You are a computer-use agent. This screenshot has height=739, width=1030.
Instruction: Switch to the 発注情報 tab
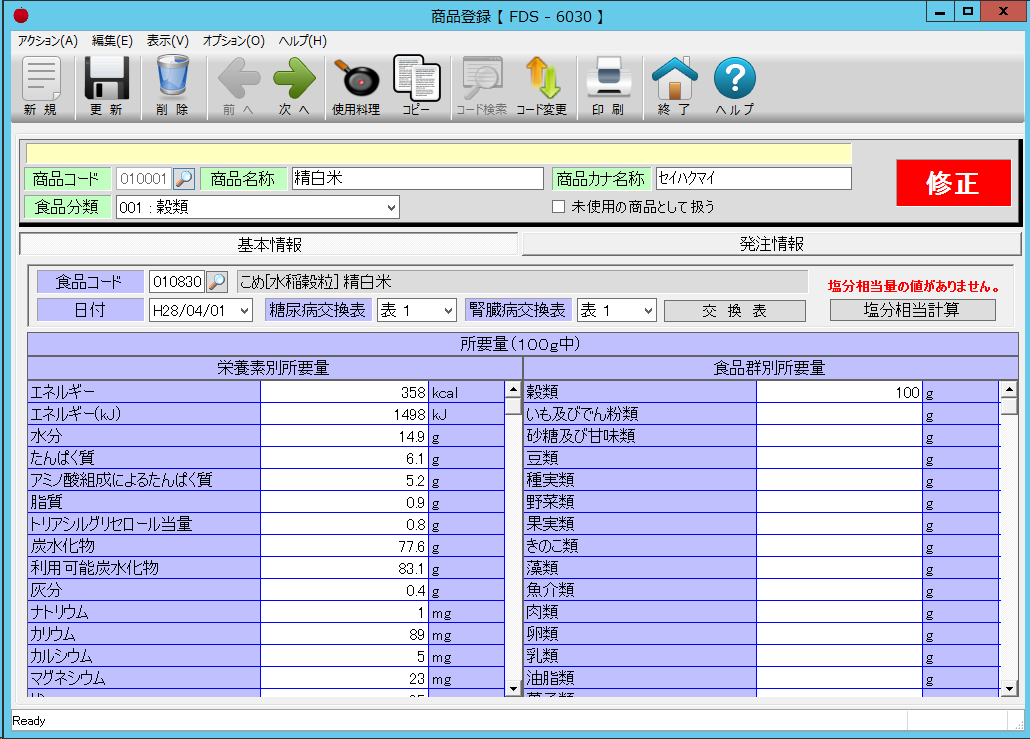tap(771, 244)
